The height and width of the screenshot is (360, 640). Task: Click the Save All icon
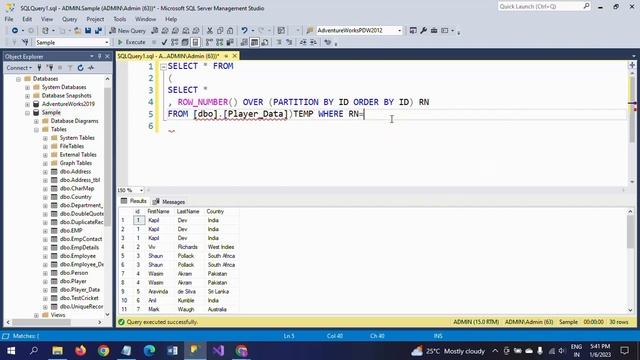(x=98, y=31)
